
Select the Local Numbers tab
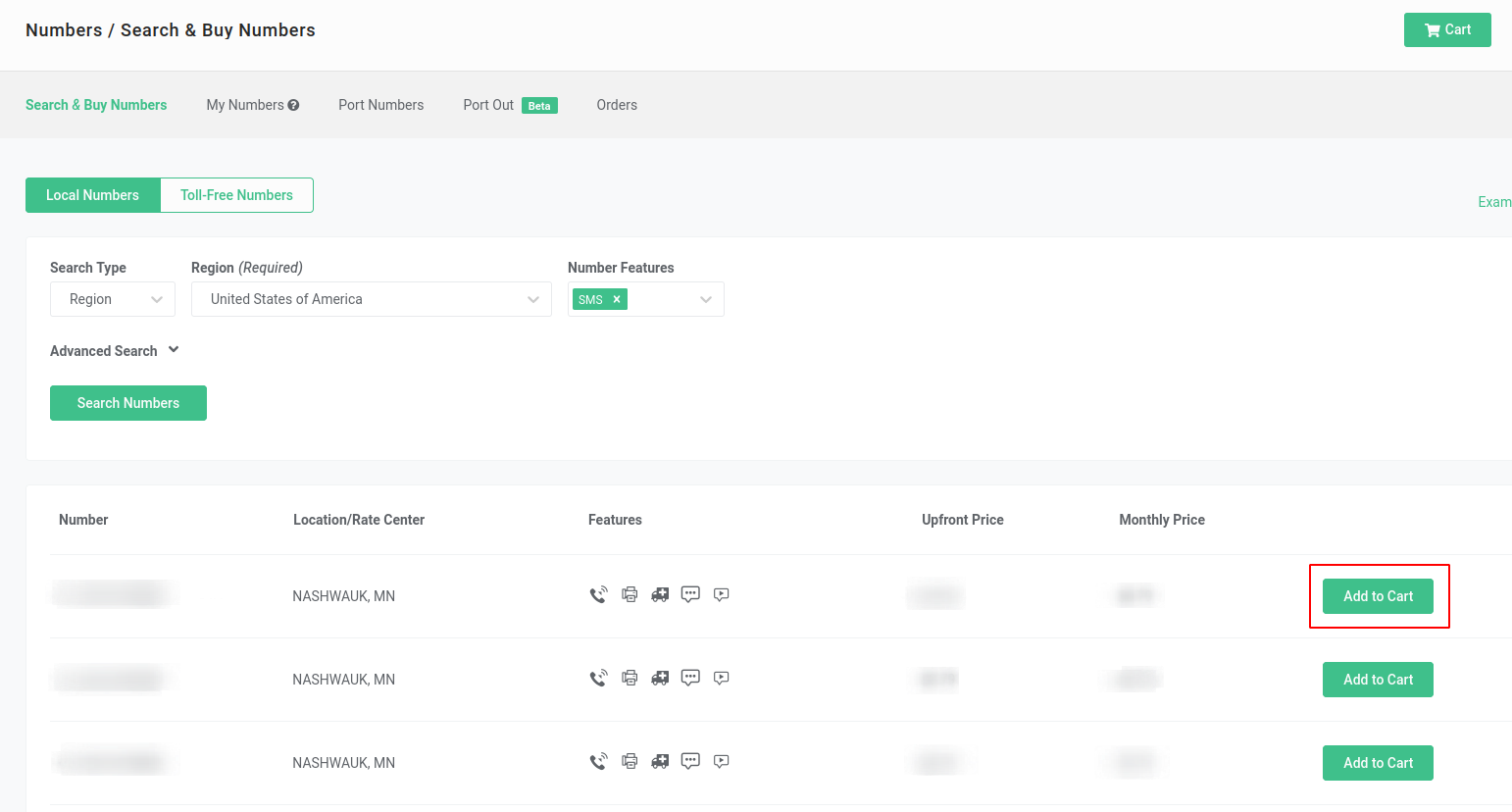pos(92,195)
